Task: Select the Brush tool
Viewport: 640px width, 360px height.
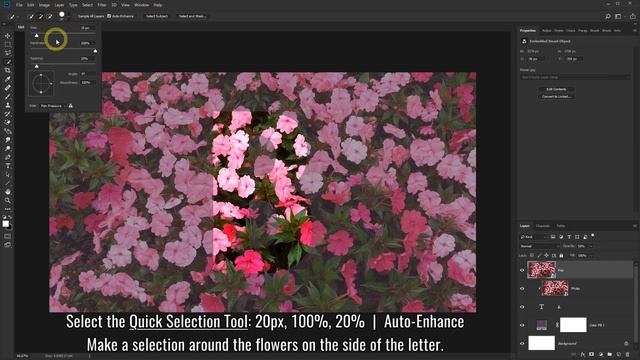Action: [7, 96]
